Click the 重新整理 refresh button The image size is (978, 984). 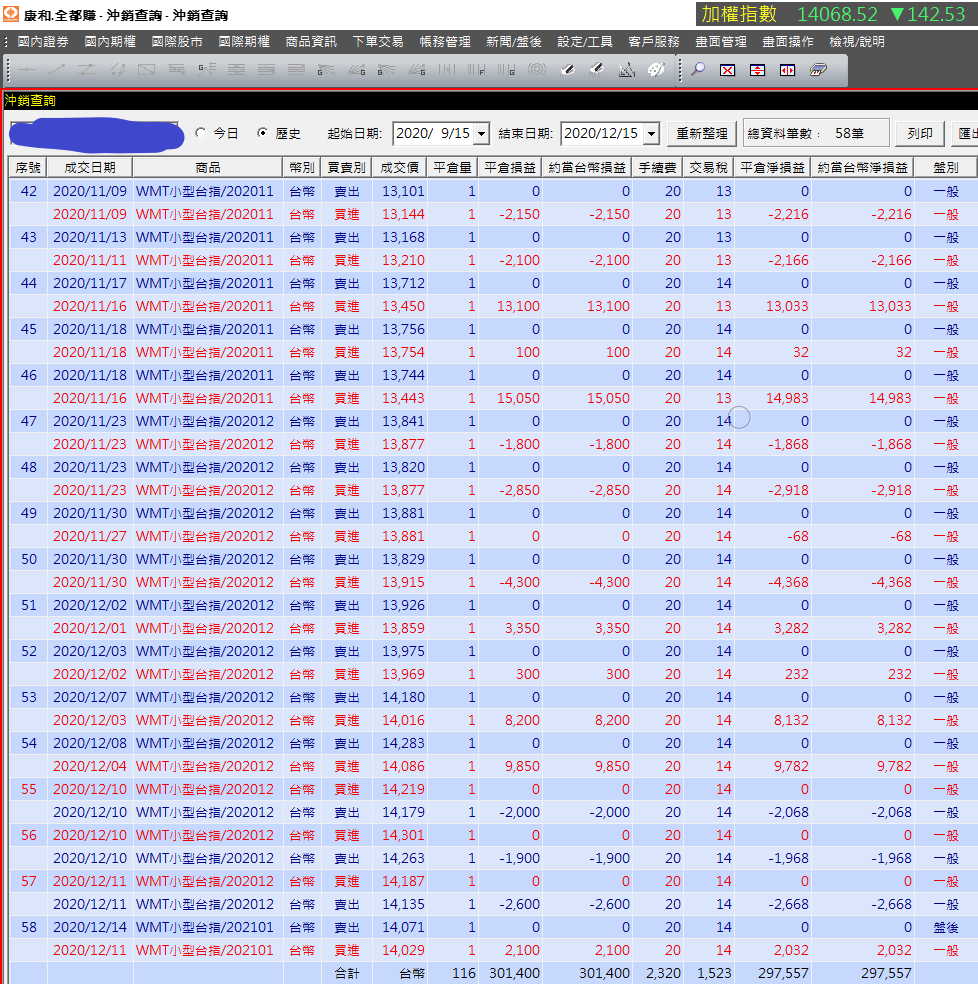[702, 134]
